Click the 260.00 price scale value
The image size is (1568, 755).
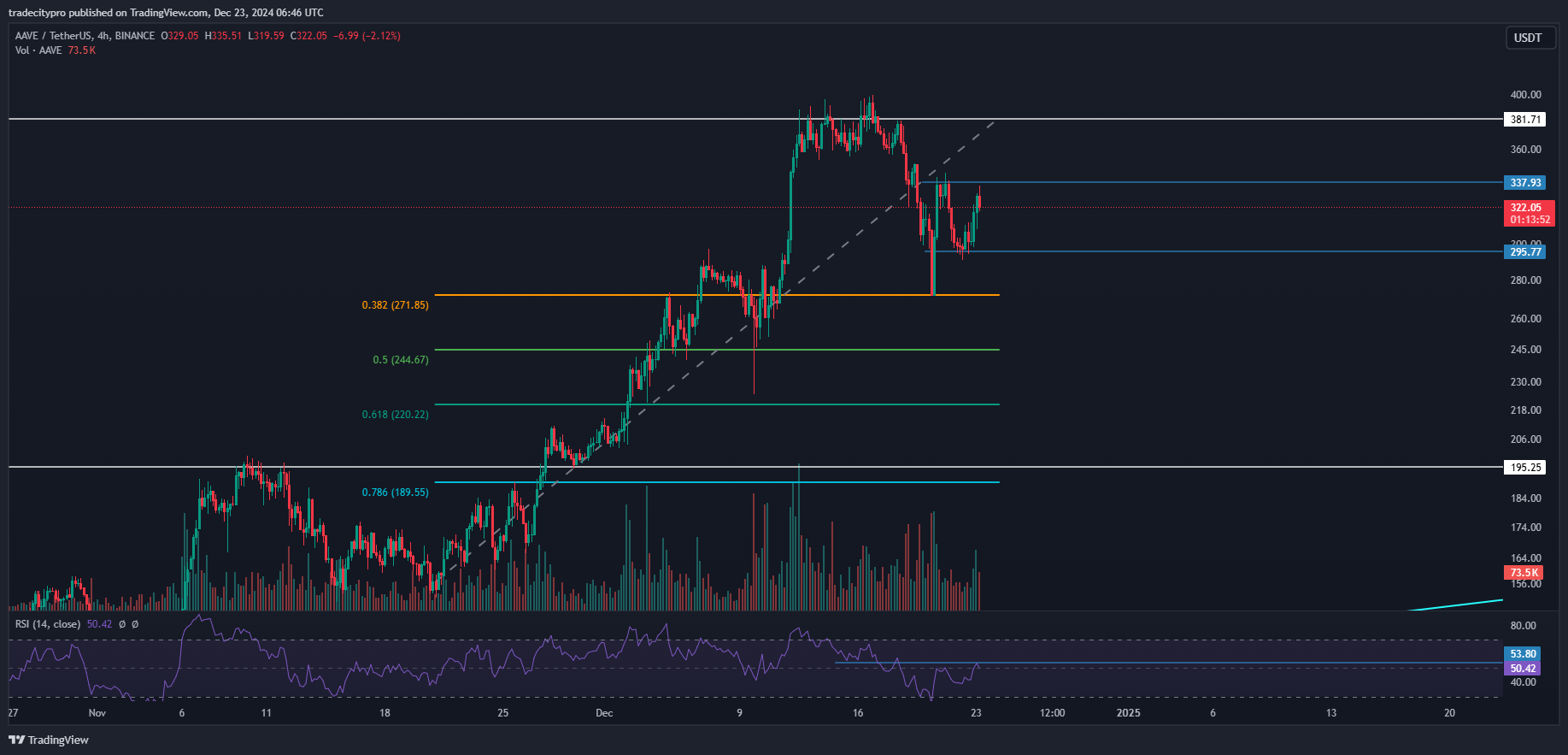pyautogui.click(x=1526, y=319)
